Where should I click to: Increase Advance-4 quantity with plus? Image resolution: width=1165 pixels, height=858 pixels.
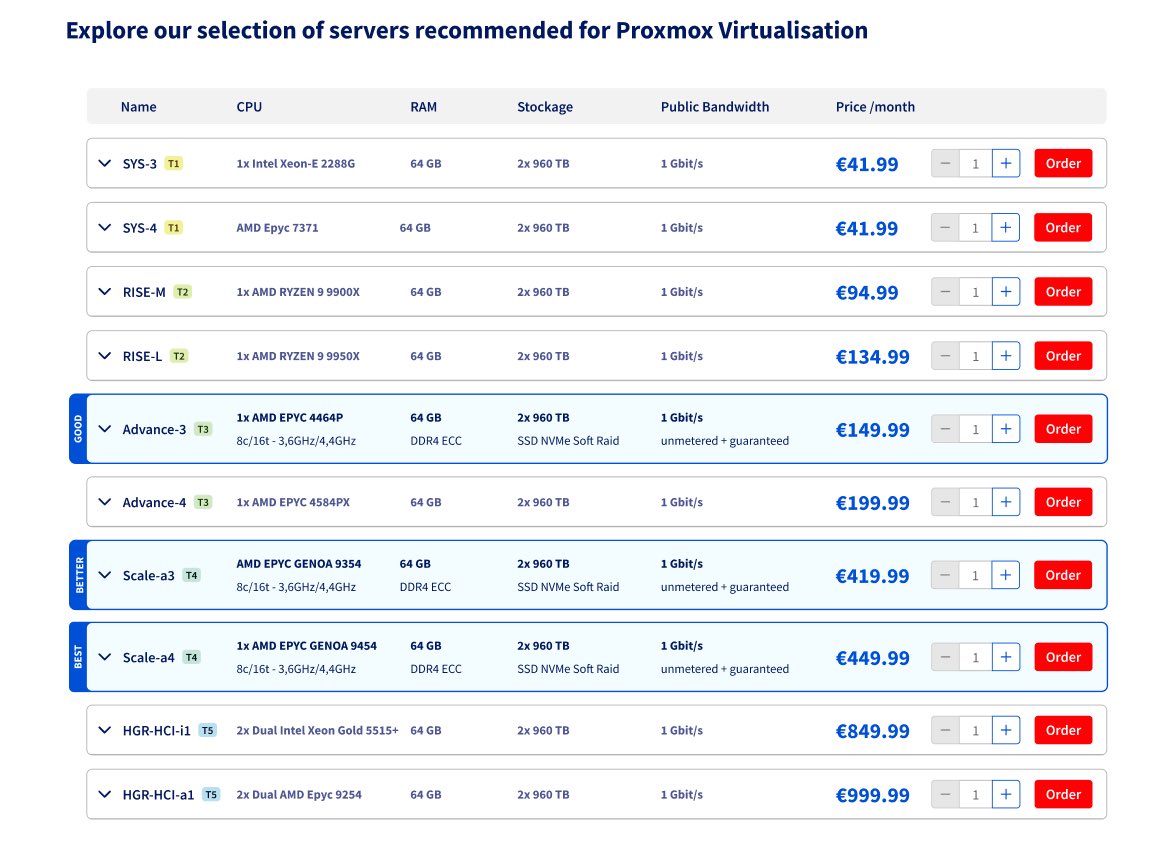point(1005,502)
